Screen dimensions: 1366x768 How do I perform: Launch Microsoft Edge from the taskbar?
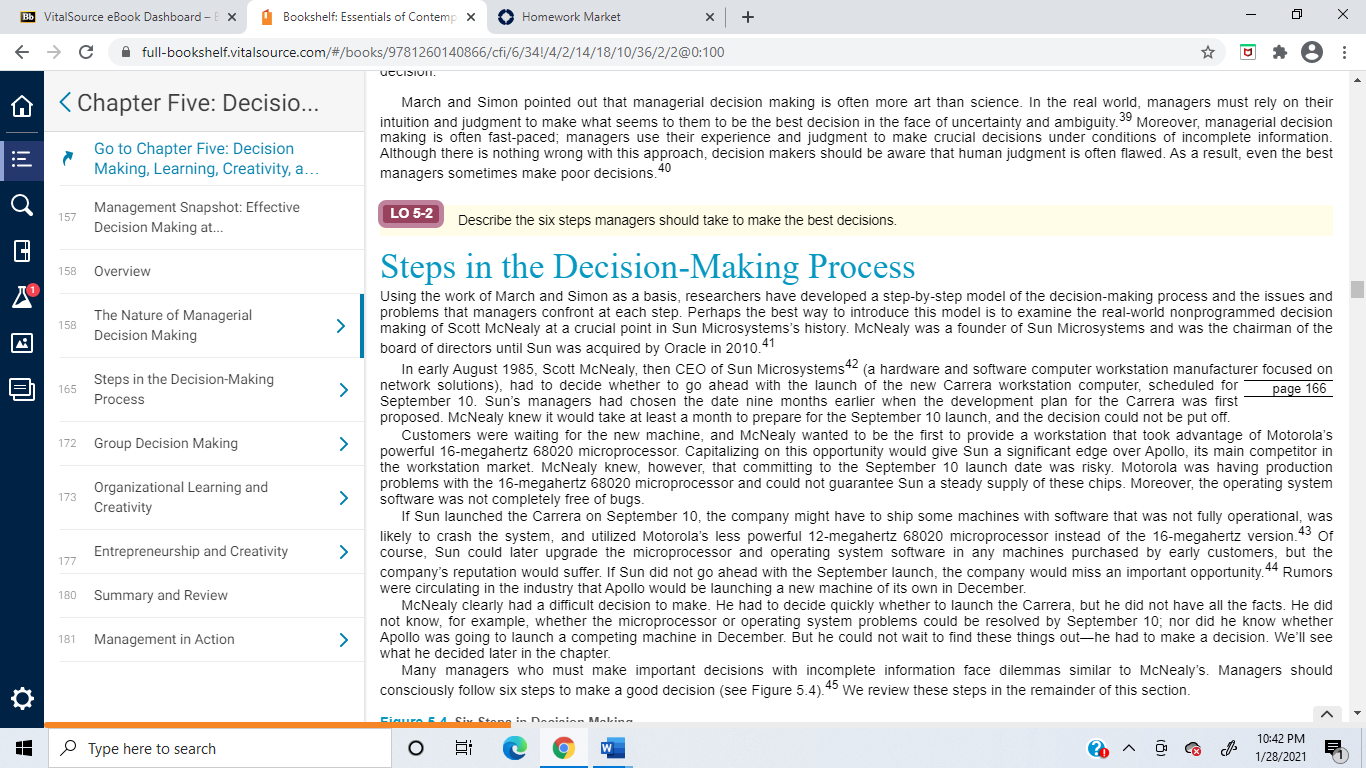(x=514, y=748)
